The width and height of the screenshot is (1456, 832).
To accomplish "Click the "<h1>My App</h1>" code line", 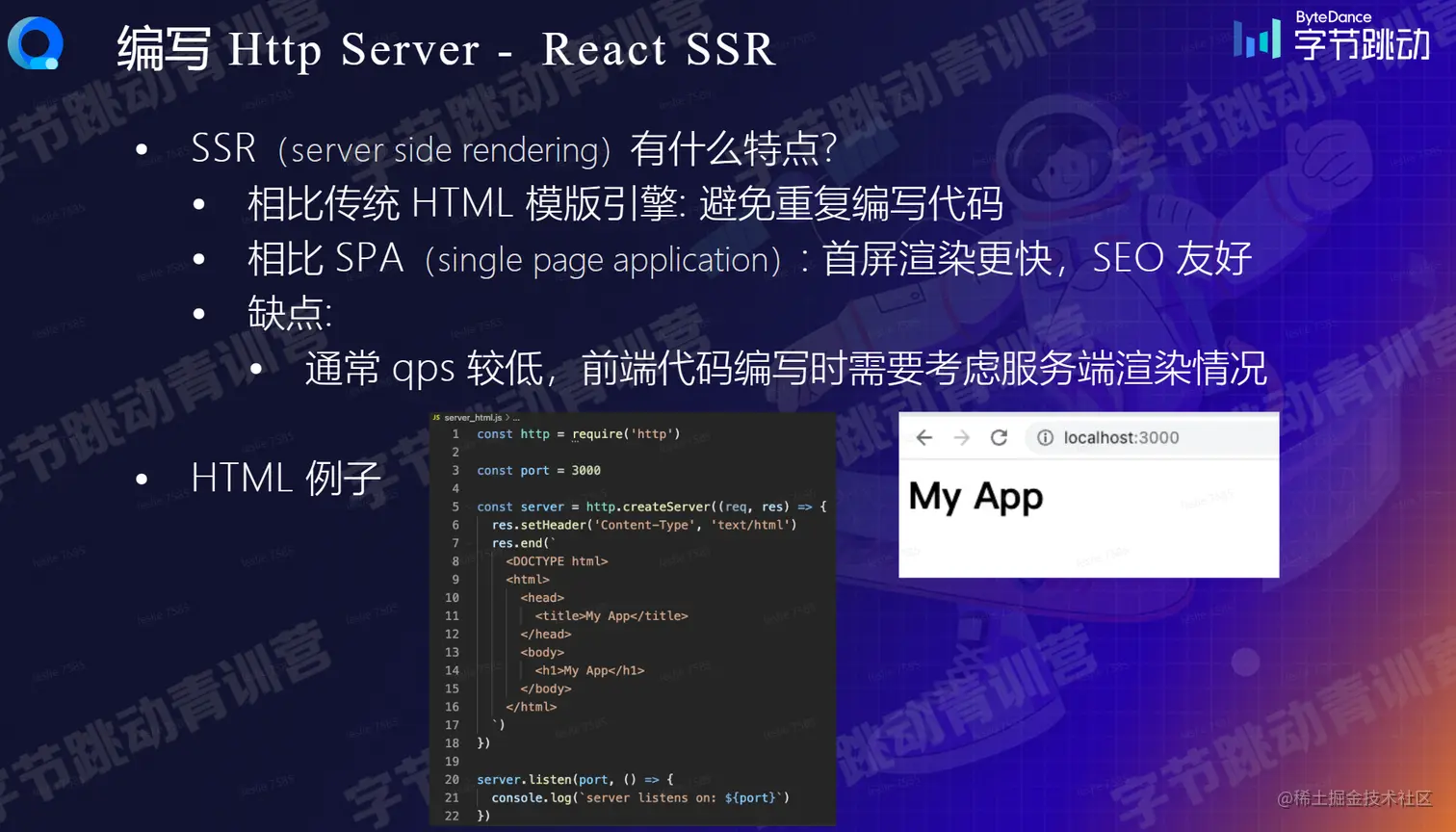I will tap(589, 671).
